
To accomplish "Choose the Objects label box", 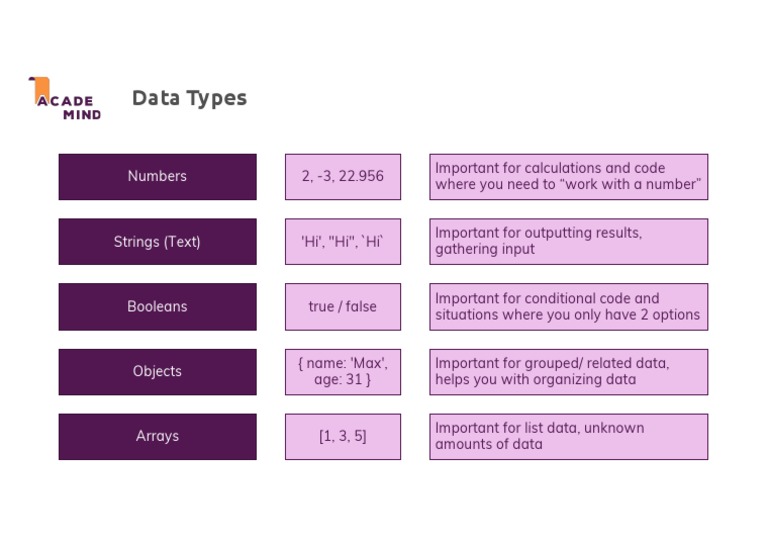I will 157,371.
